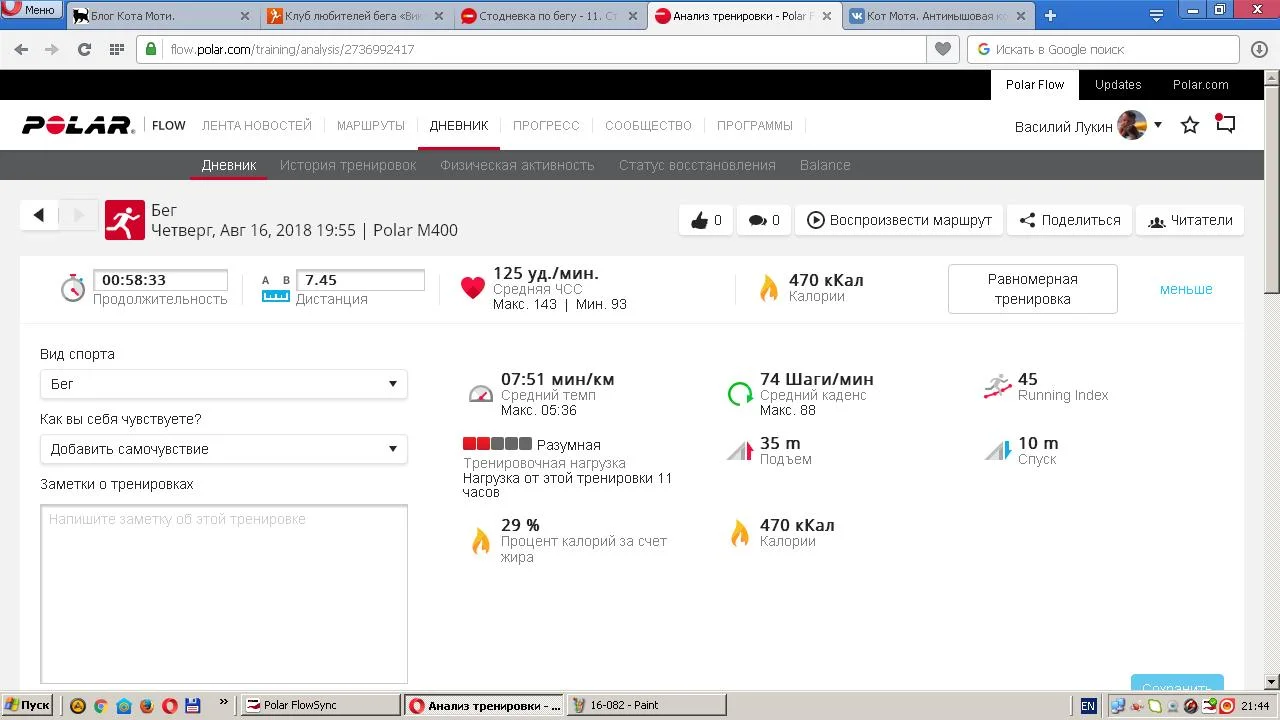This screenshot has width=1280, height=720.
Task: Reload the page with refresh icon
Action: [84, 49]
